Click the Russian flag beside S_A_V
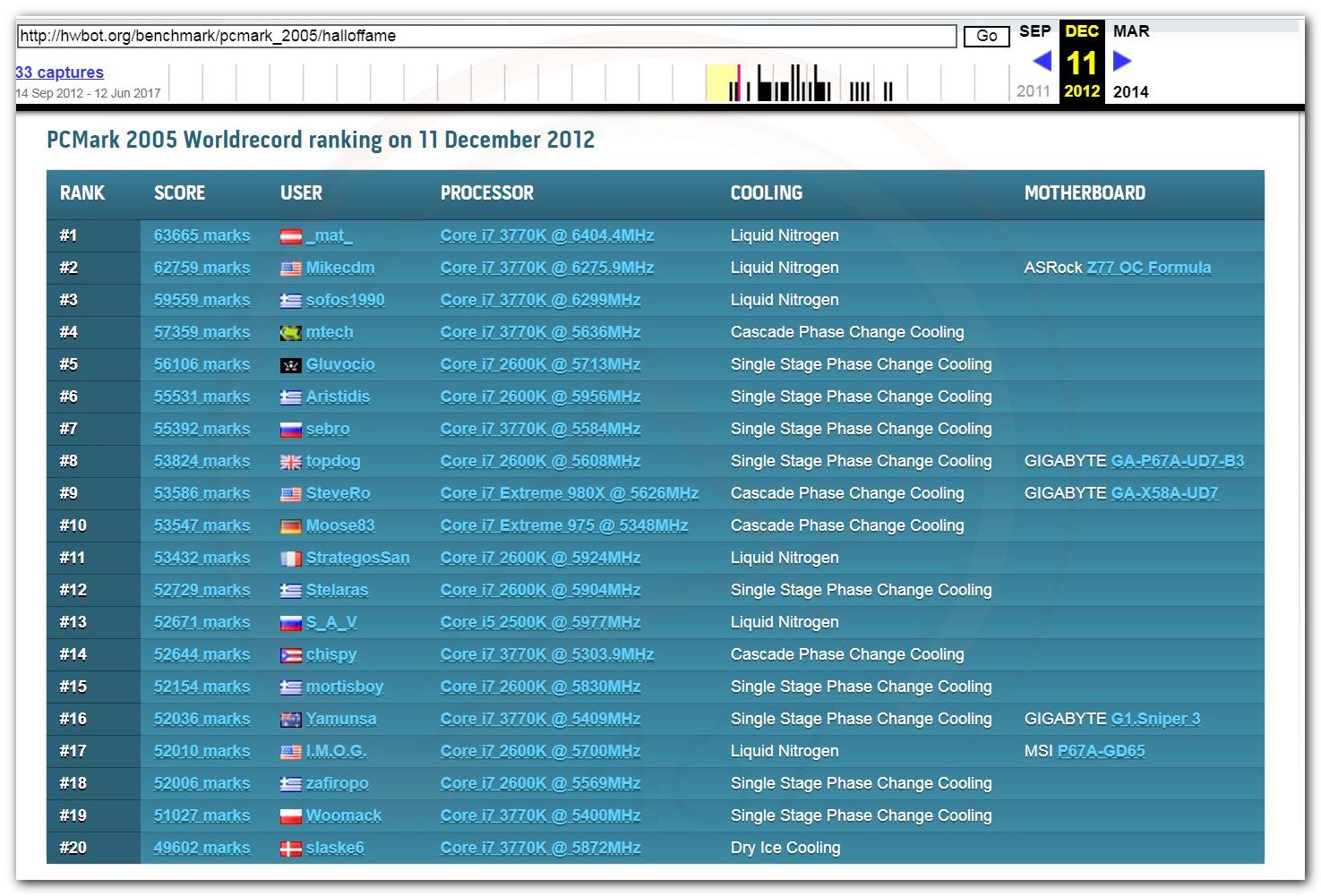 tap(290, 623)
